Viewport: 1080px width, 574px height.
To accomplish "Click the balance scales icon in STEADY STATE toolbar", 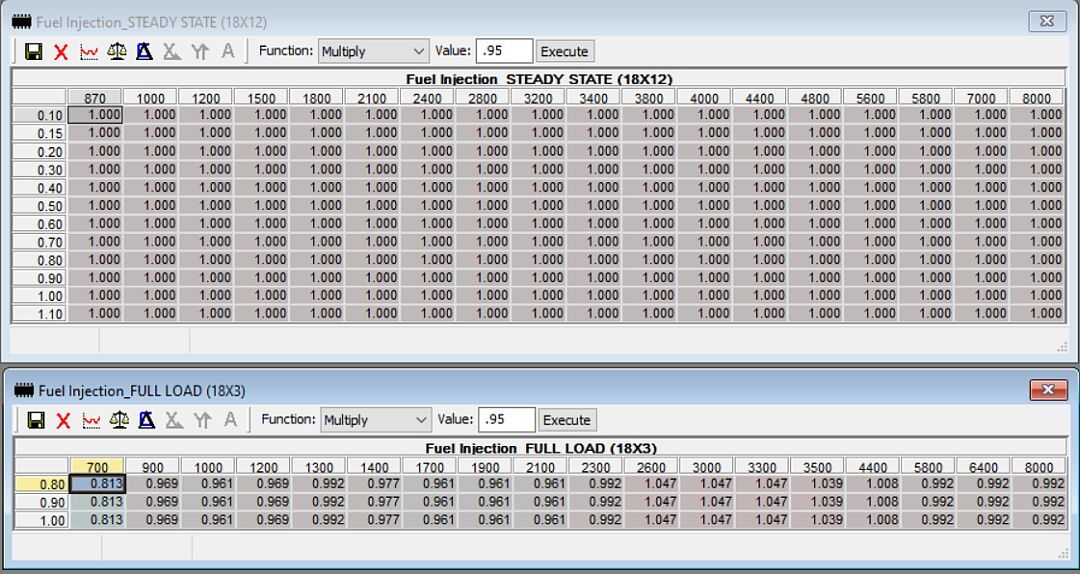I will pos(116,52).
